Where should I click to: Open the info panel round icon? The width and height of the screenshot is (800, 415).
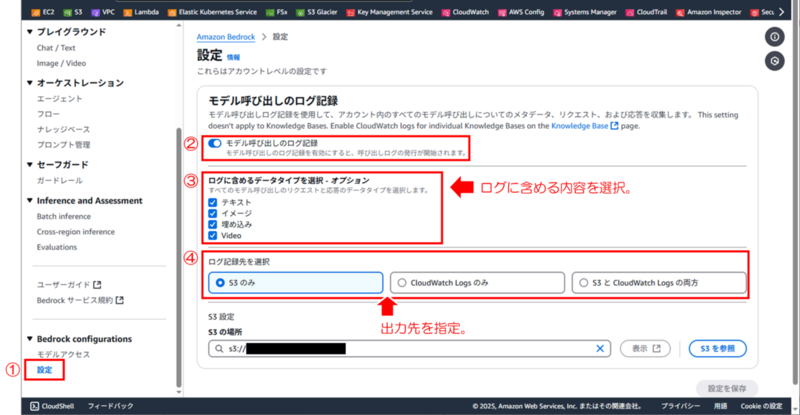pyautogui.click(x=774, y=37)
